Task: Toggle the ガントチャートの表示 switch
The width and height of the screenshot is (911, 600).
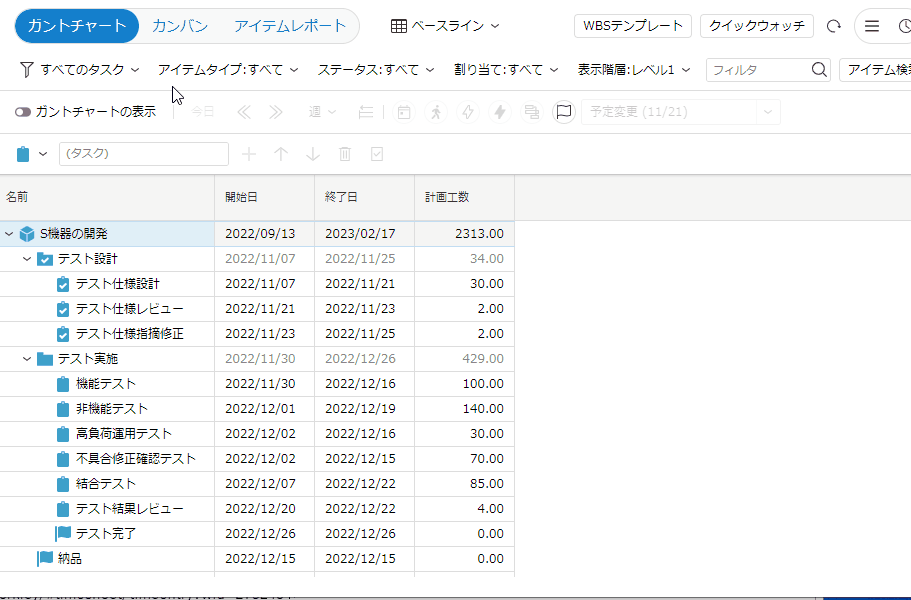Action: coord(22,112)
